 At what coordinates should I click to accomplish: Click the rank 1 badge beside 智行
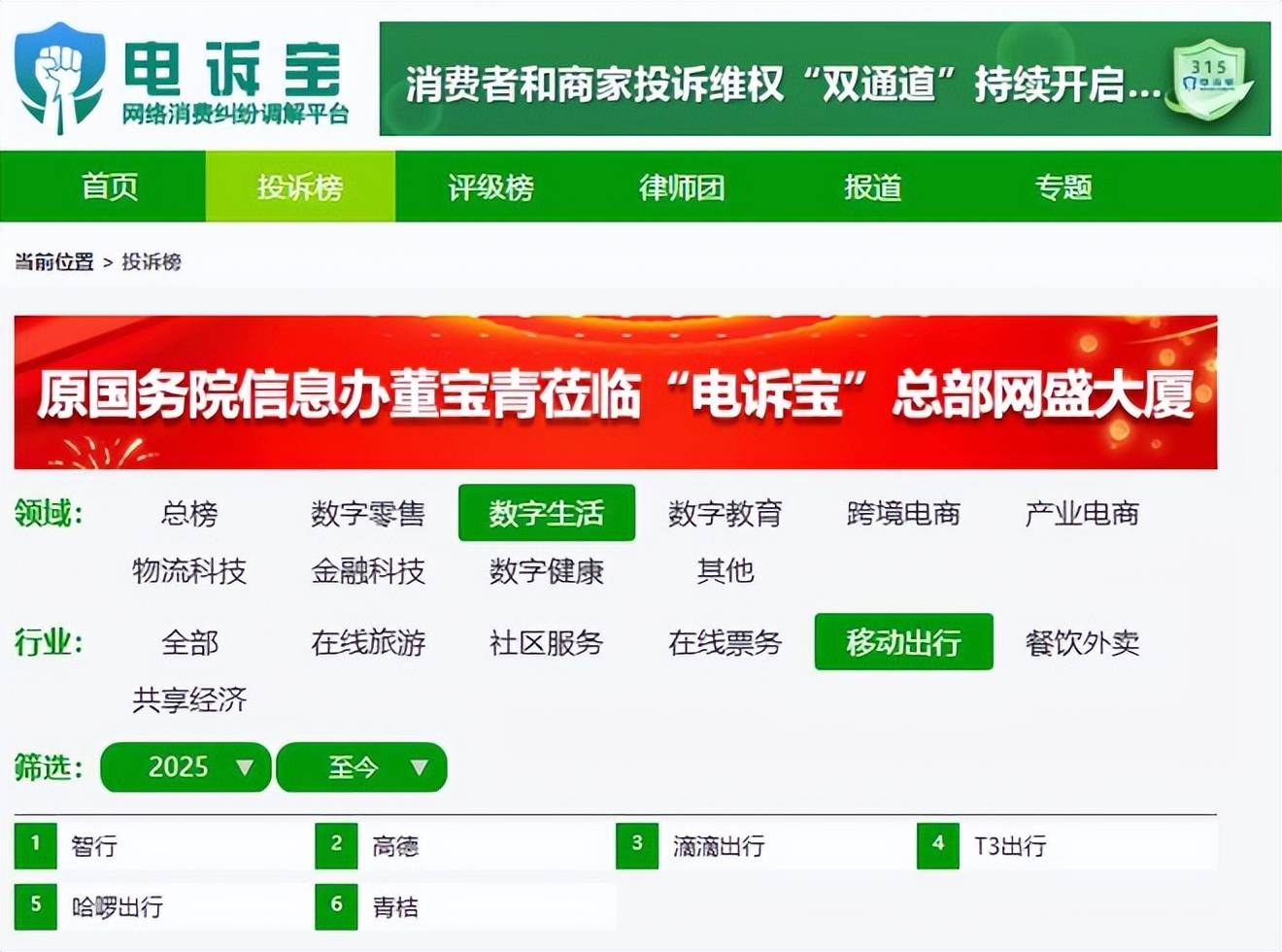pyautogui.click(x=36, y=845)
